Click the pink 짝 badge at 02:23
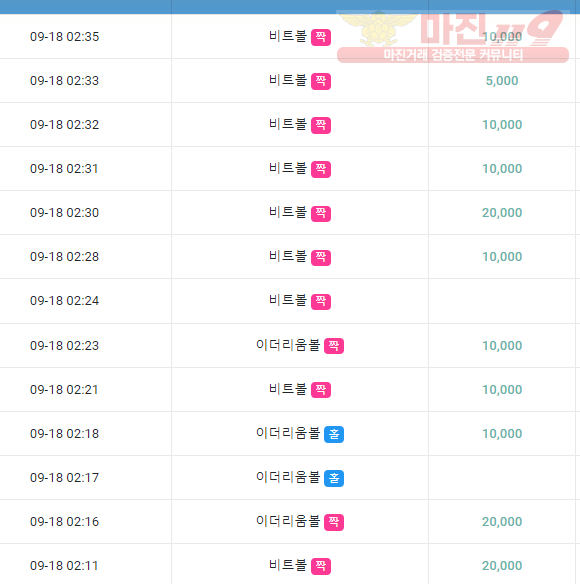This screenshot has width=580, height=584. click(x=334, y=346)
